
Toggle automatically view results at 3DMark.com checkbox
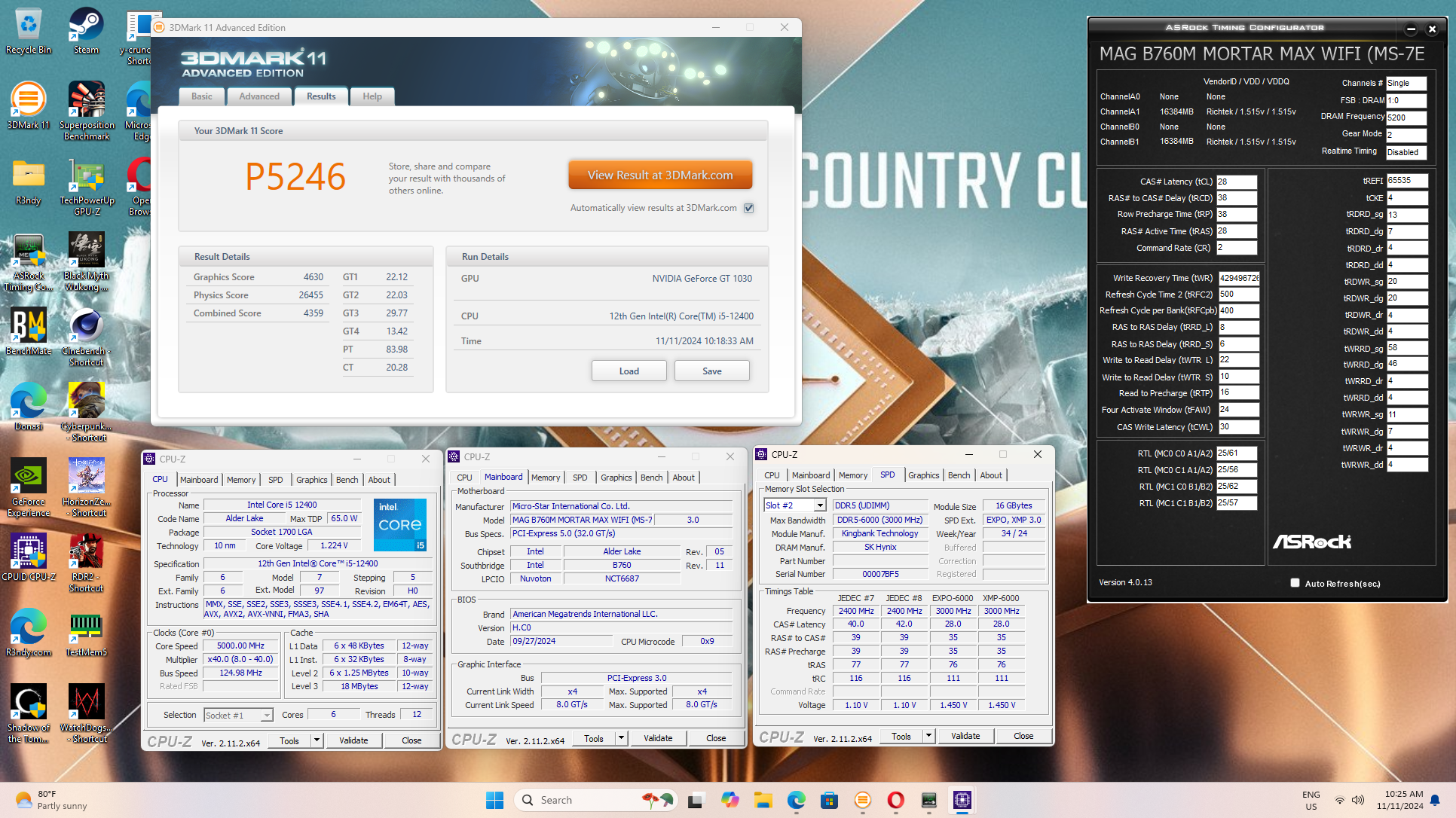pos(748,208)
